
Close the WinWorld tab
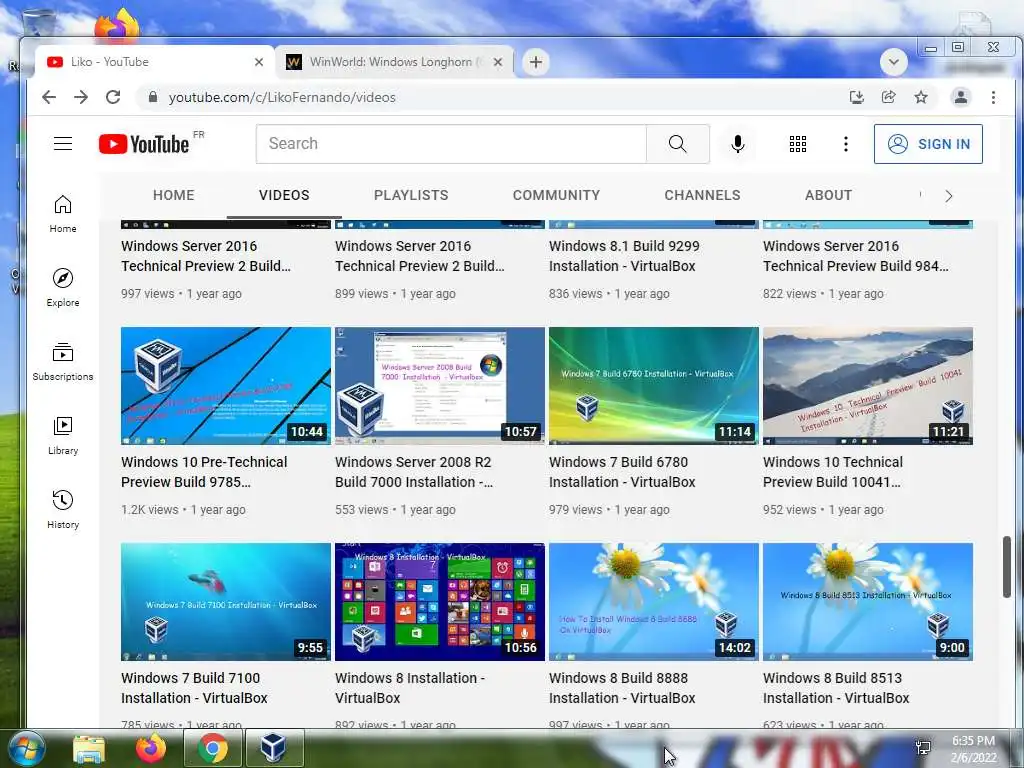pyautogui.click(x=498, y=62)
